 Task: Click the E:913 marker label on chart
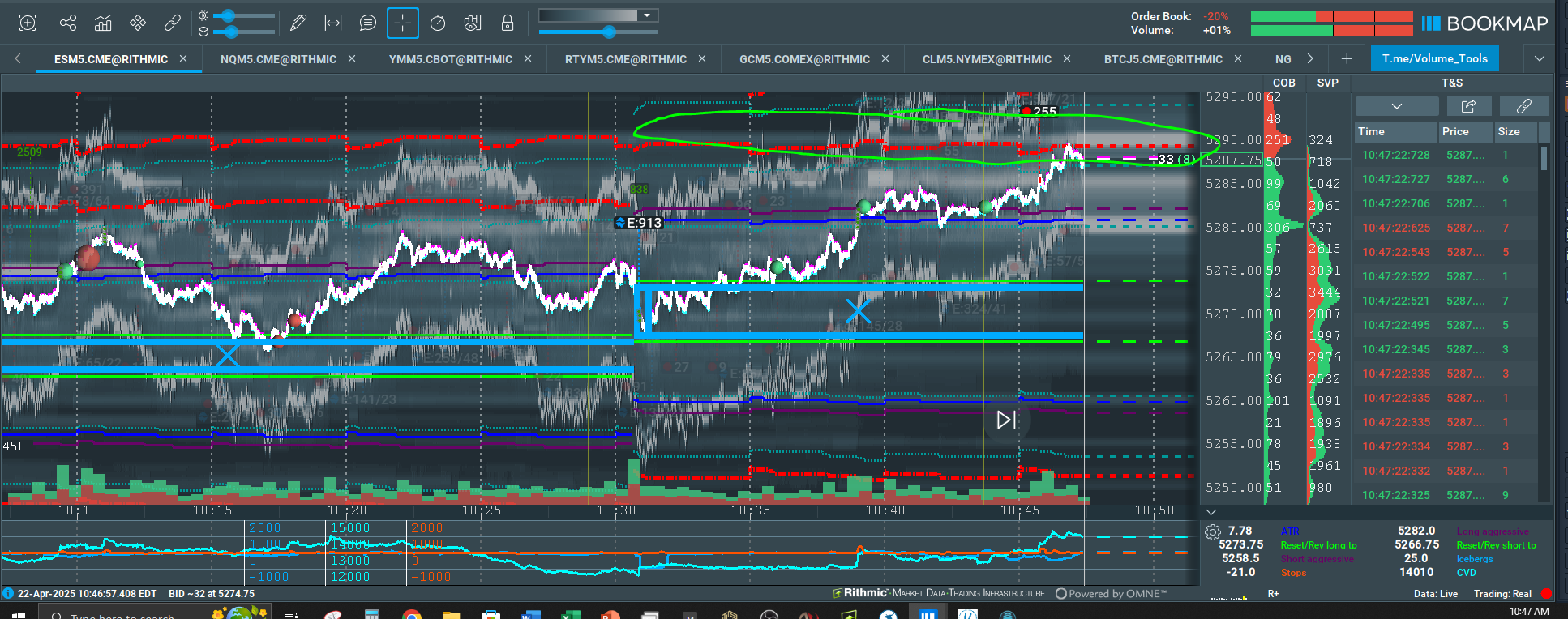pos(639,223)
